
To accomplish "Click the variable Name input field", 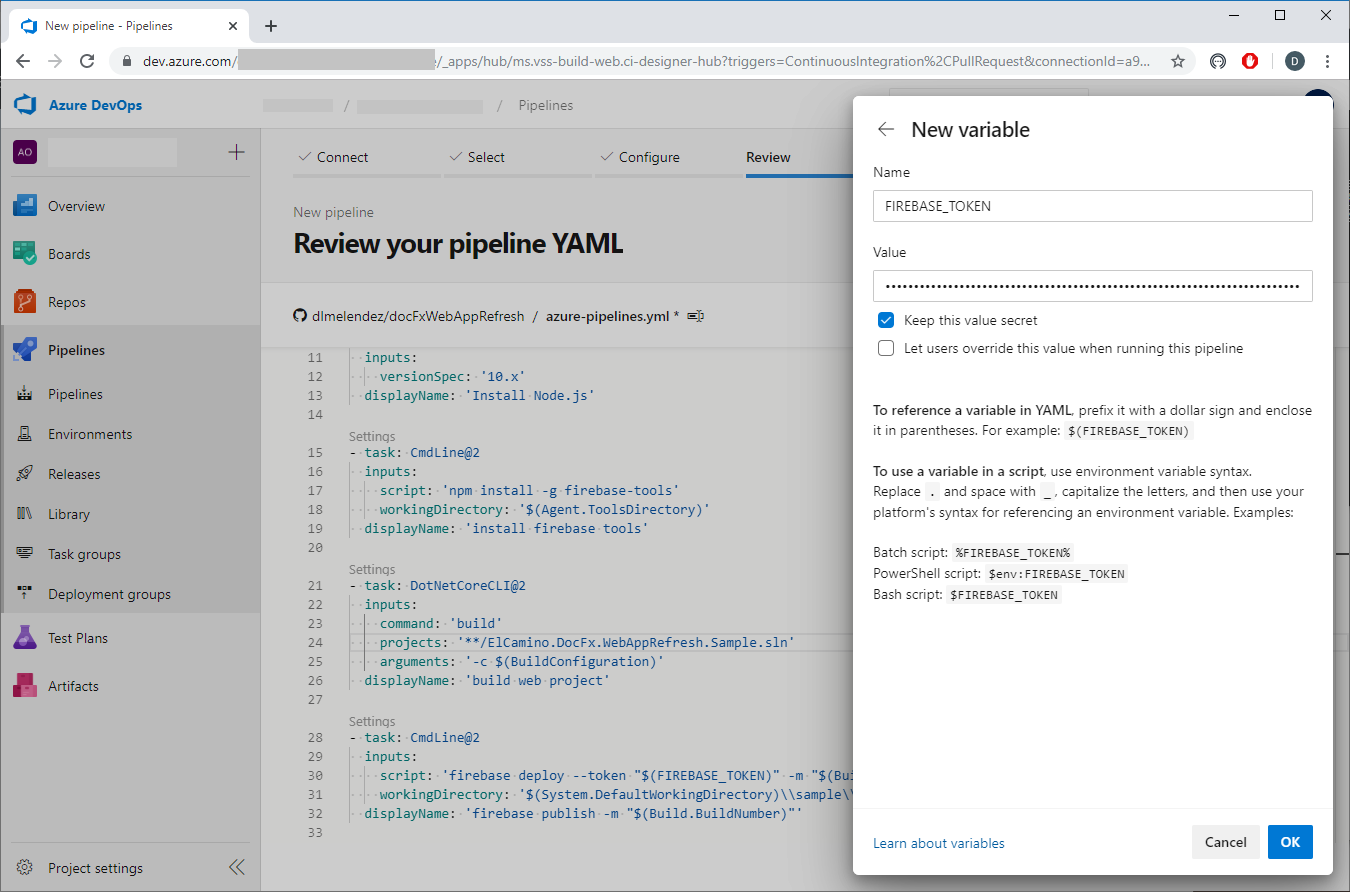I will pyautogui.click(x=1092, y=206).
